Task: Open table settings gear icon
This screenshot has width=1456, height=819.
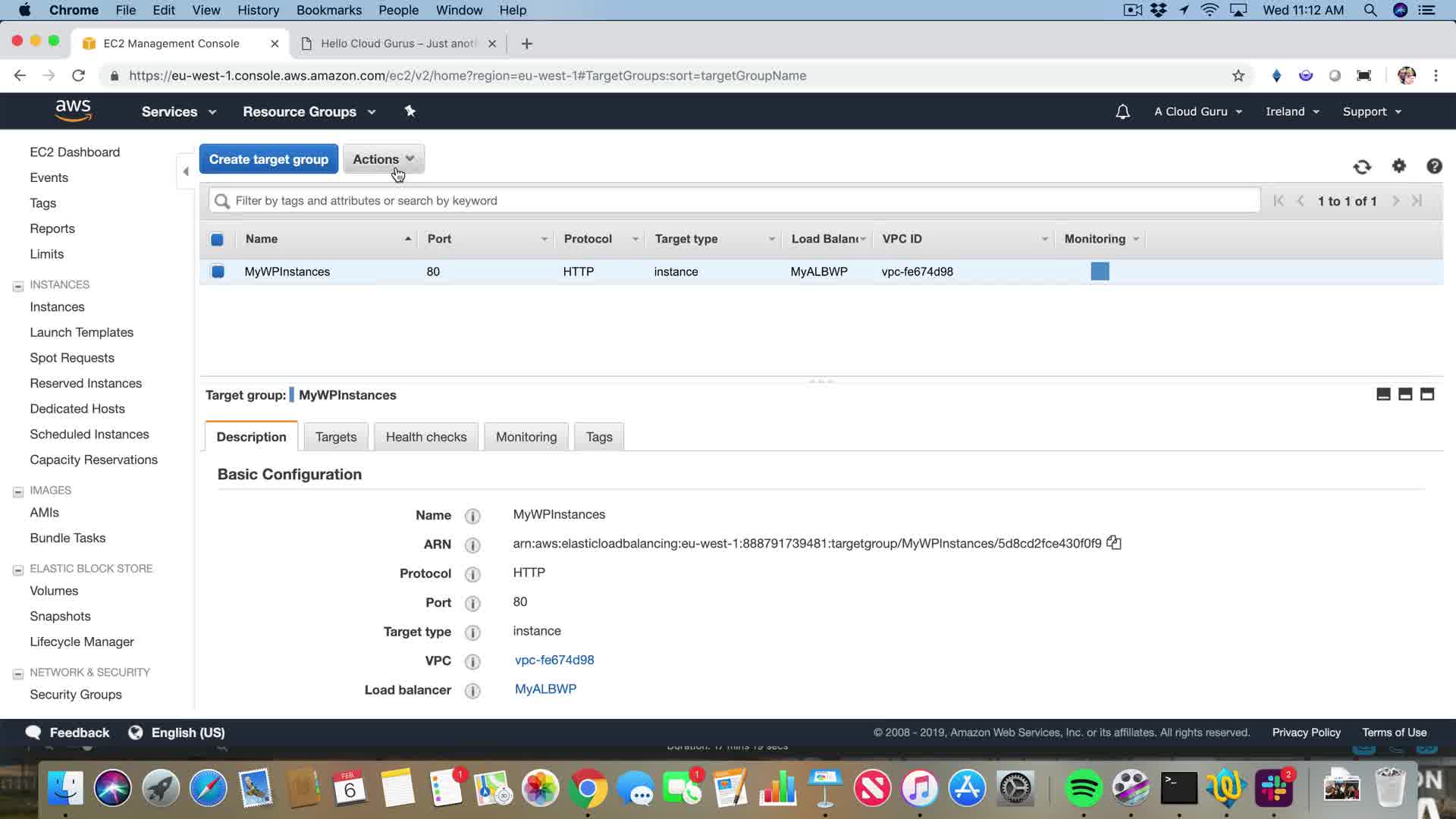Action: tap(1399, 166)
